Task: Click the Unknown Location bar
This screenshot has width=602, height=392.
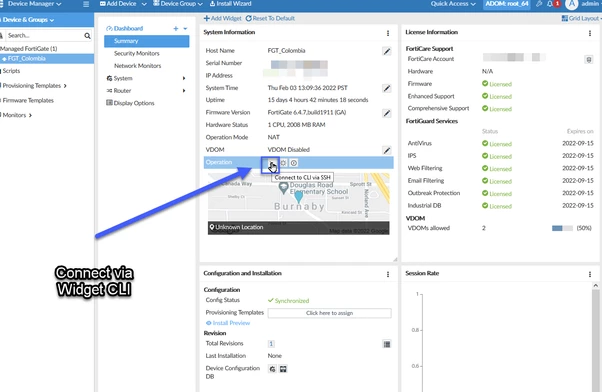Action: pyautogui.click(x=299, y=228)
